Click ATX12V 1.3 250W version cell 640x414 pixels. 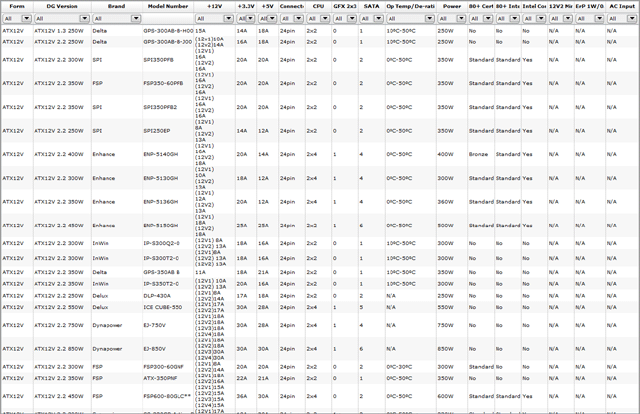point(59,31)
